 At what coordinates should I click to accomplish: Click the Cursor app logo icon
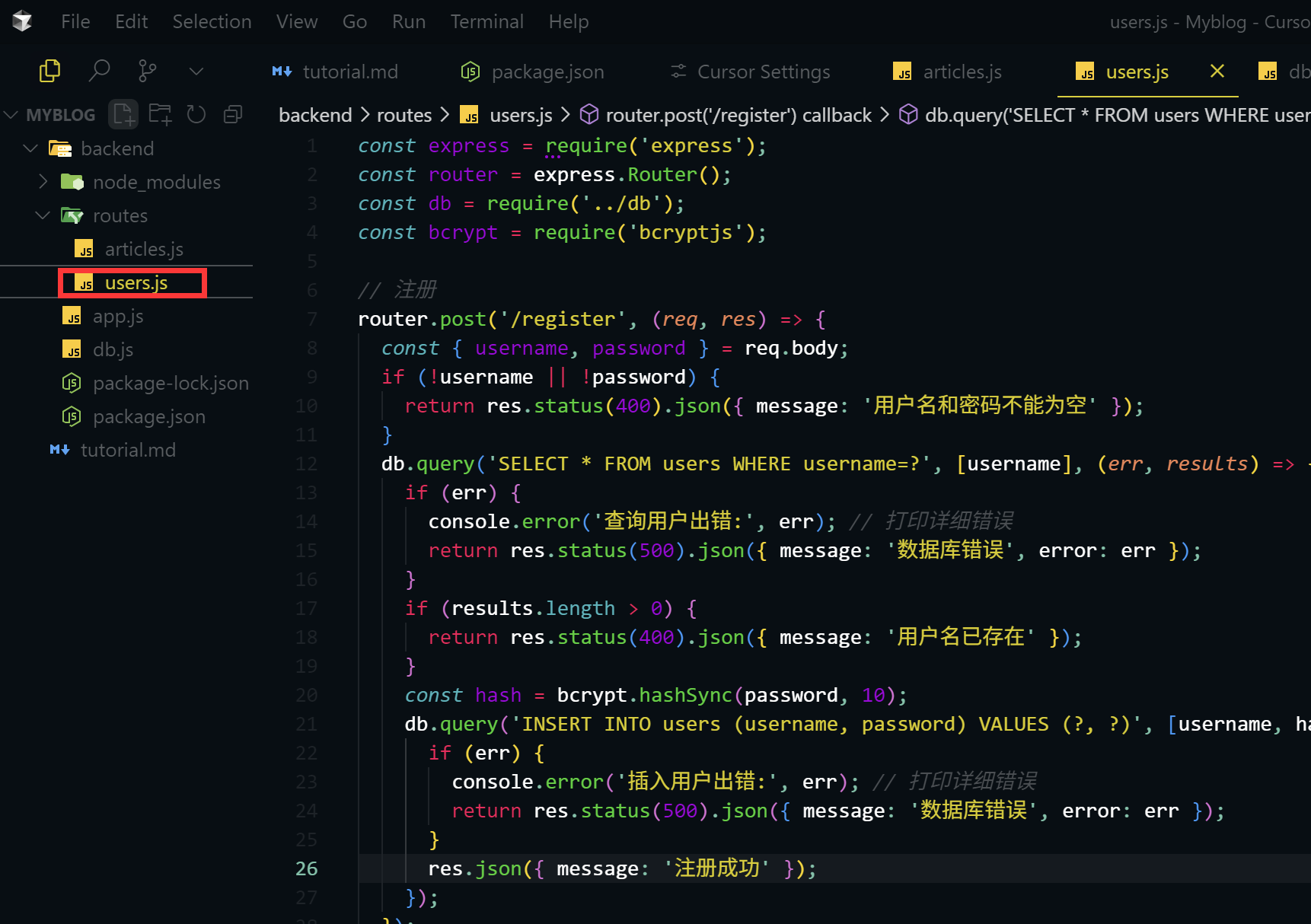(22, 21)
